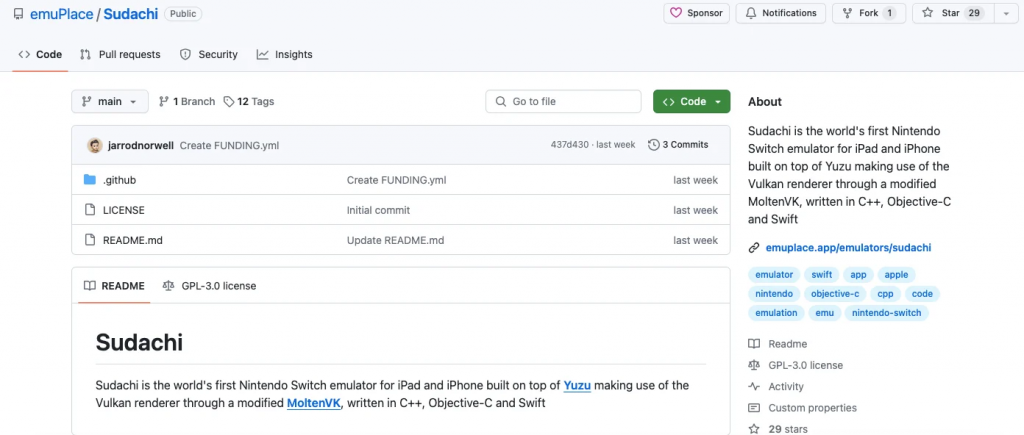The width and height of the screenshot is (1024, 435).
Task: Click the clock history icon by Commits
Action: click(x=653, y=145)
